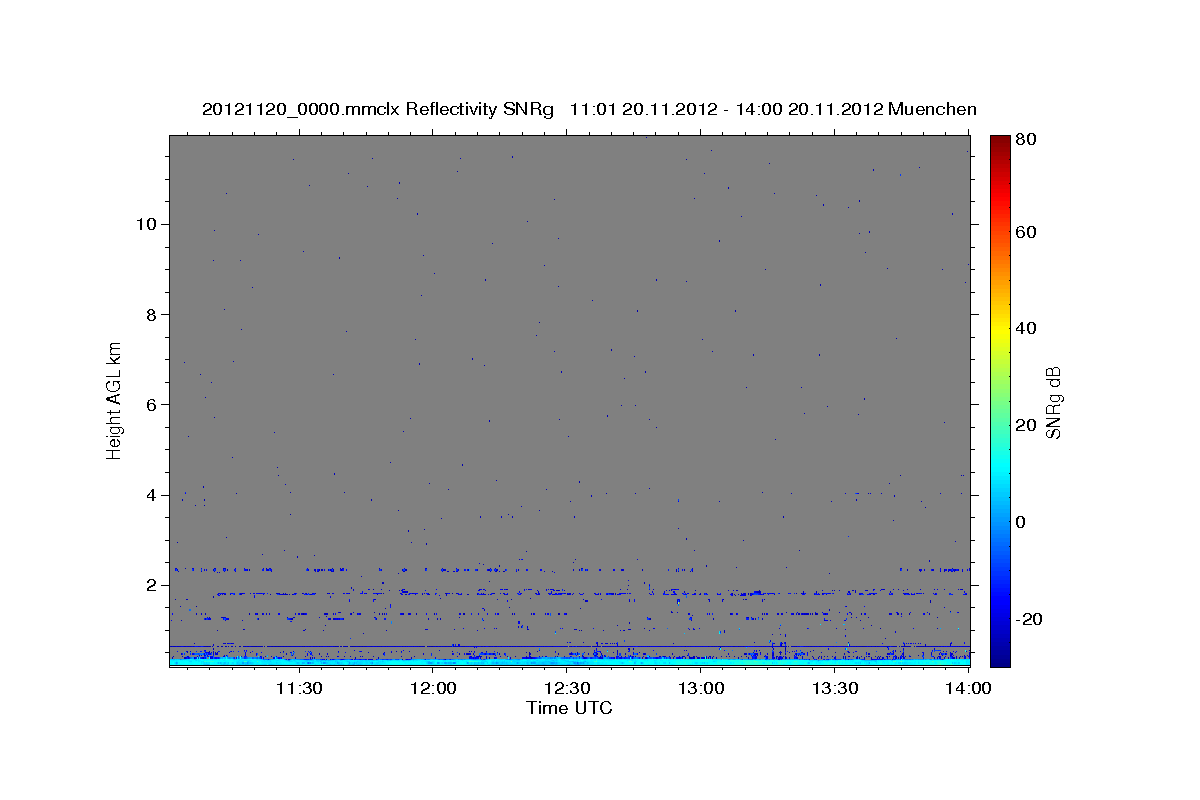Click the 11:30 time axis label
Image resolution: width=1200 pixels, height=800 pixels.
tap(298, 688)
